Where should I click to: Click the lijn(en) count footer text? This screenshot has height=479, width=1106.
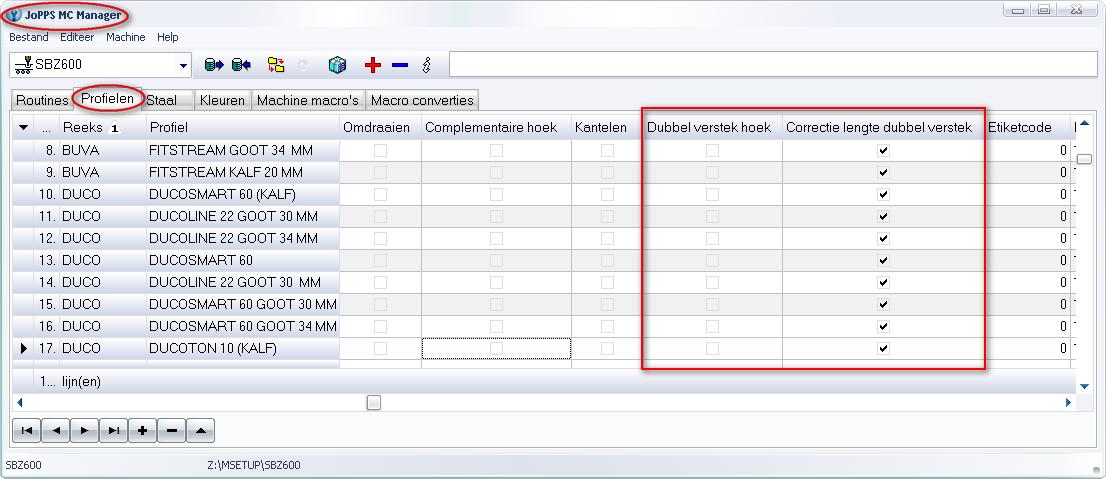(81, 382)
